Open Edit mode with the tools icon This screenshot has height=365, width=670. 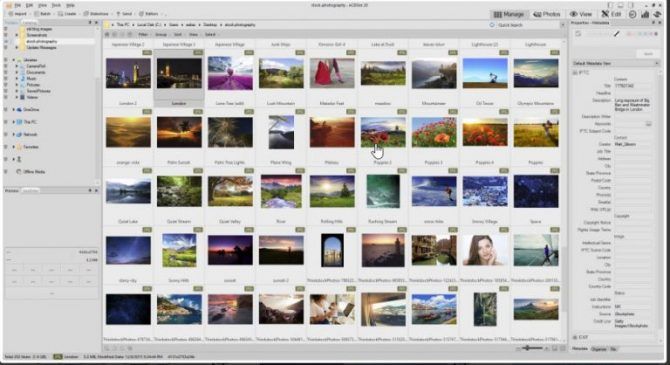pyautogui.click(x=611, y=14)
